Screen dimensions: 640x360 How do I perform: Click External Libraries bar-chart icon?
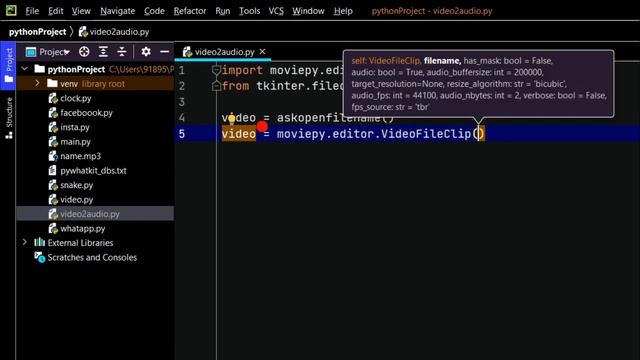coord(40,242)
